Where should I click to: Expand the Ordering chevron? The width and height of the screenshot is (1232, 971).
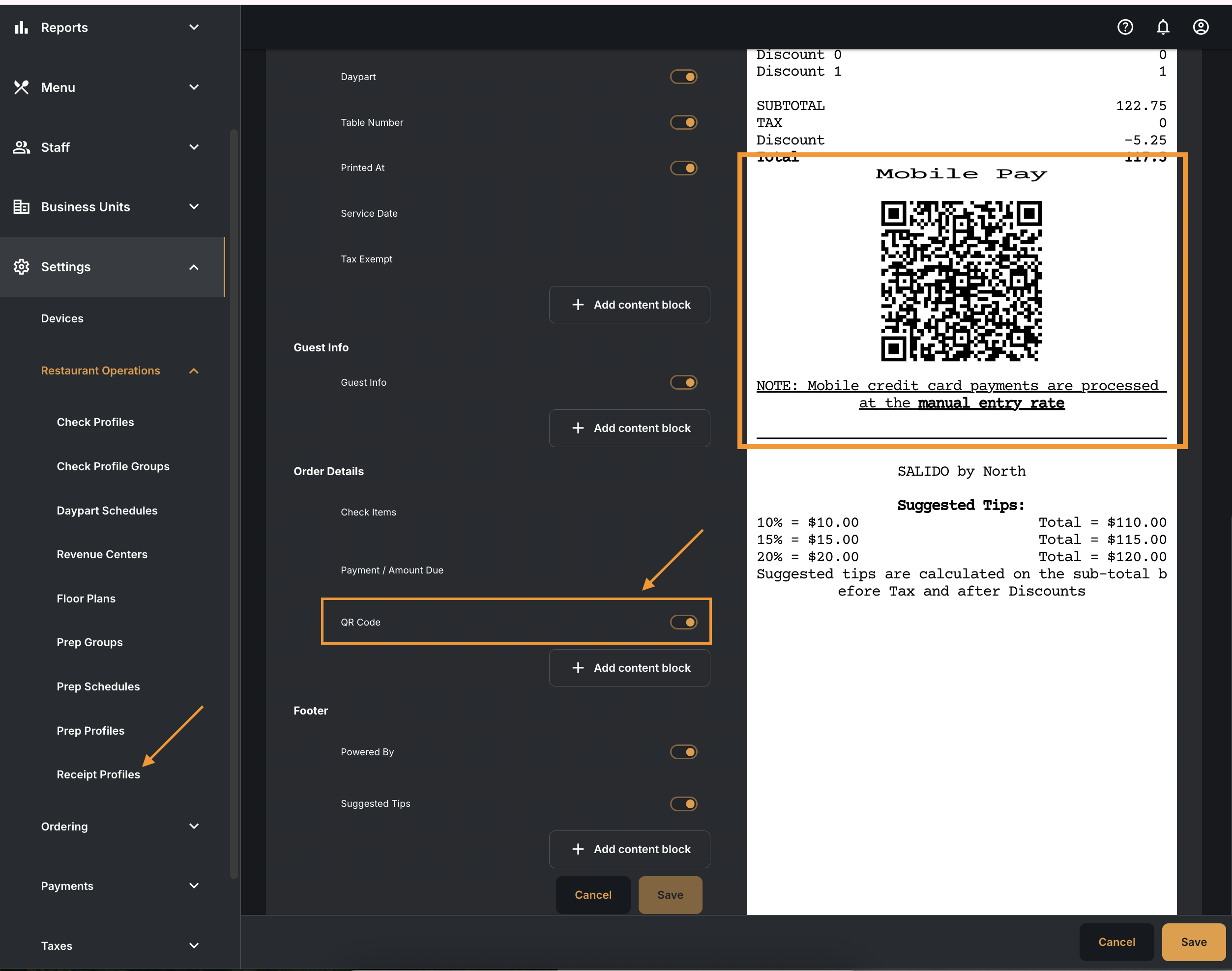(194, 826)
